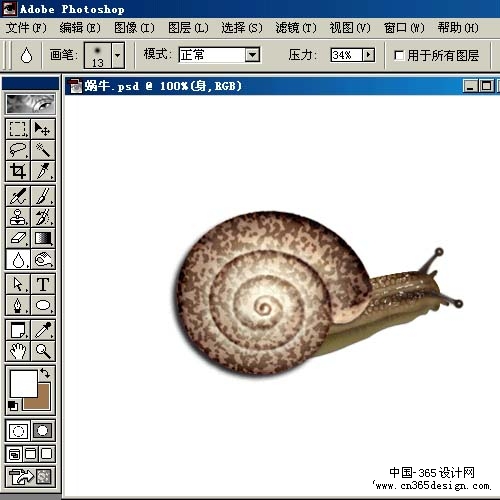The image size is (500, 500).
Task: Expand the 模式 blend mode dropdown
Action: pos(252,55)
